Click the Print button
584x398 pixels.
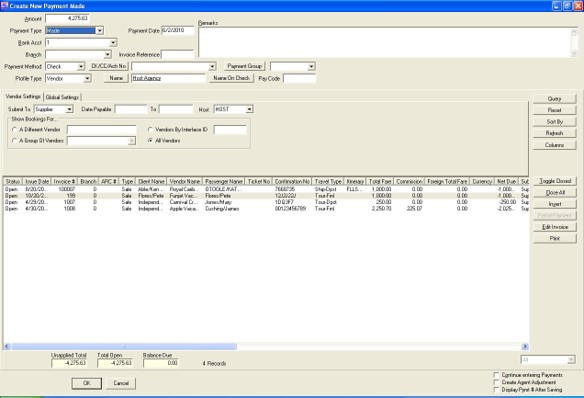[x=555, y=238]
